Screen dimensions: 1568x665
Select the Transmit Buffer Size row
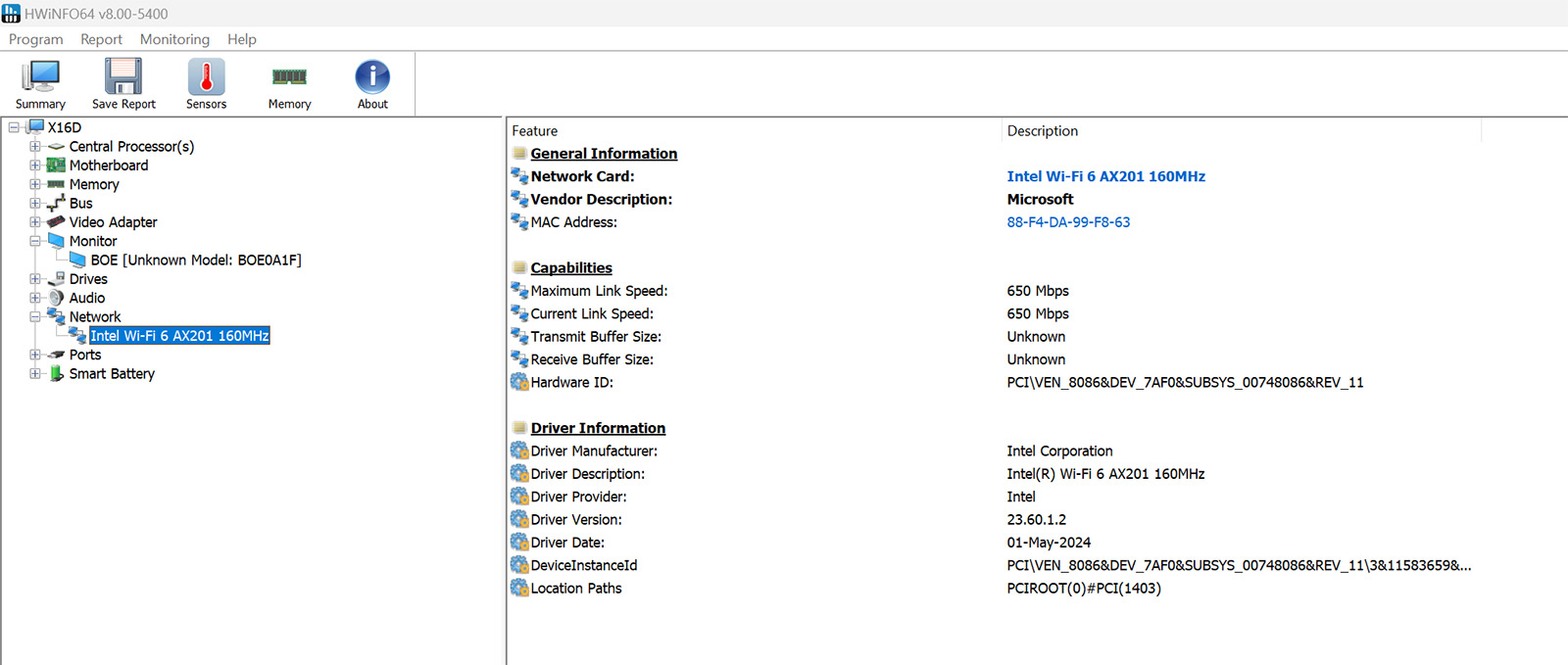click(1037, 337)
